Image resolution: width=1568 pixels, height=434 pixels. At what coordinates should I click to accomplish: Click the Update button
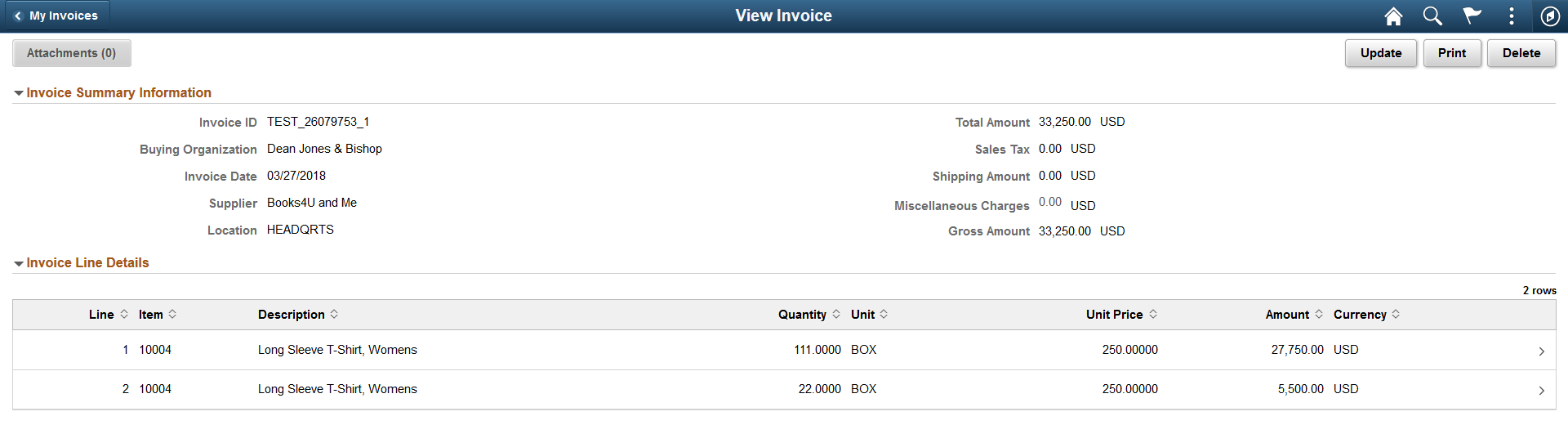click(1381, 53)
